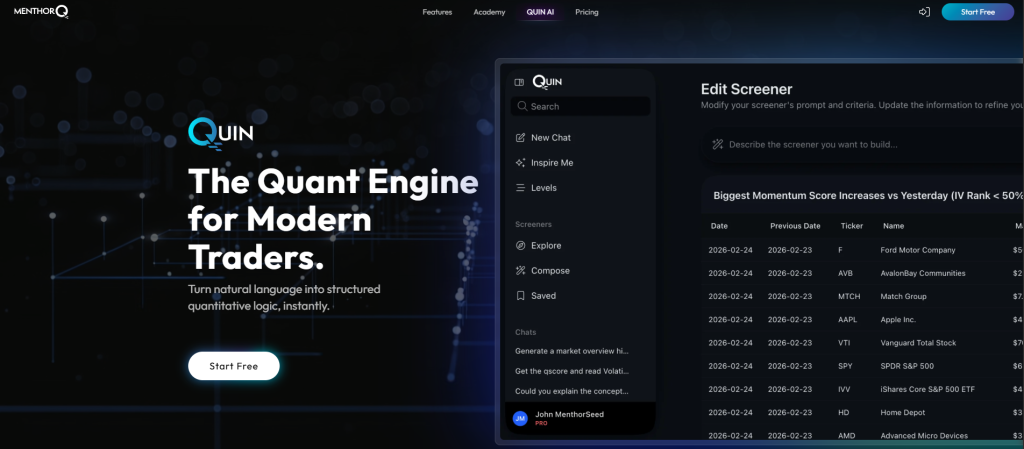Image resolution: width=1024 pixels, height=449 pixels.
Task: Click Vanguard Total Stock name cell
Action: click(x=918, y=343)
